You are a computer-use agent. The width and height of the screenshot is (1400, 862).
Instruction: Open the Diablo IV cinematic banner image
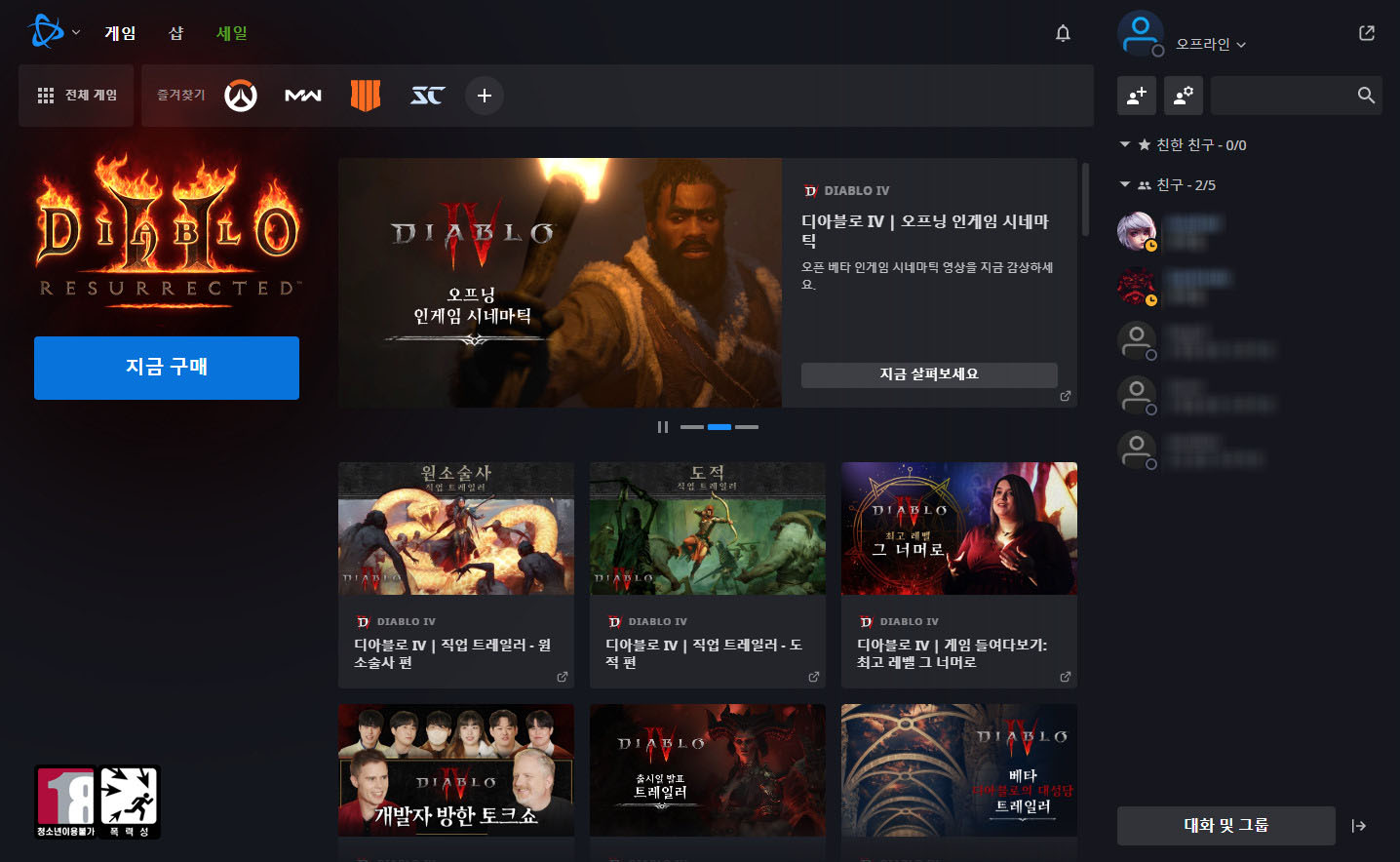point(560,283)
